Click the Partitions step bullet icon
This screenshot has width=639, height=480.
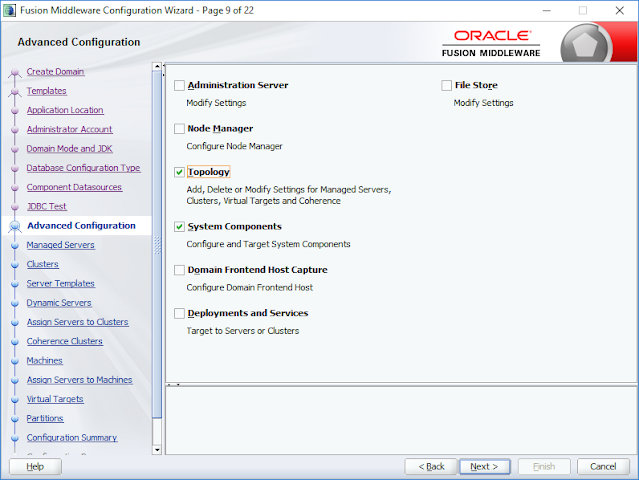coord(15,419)
